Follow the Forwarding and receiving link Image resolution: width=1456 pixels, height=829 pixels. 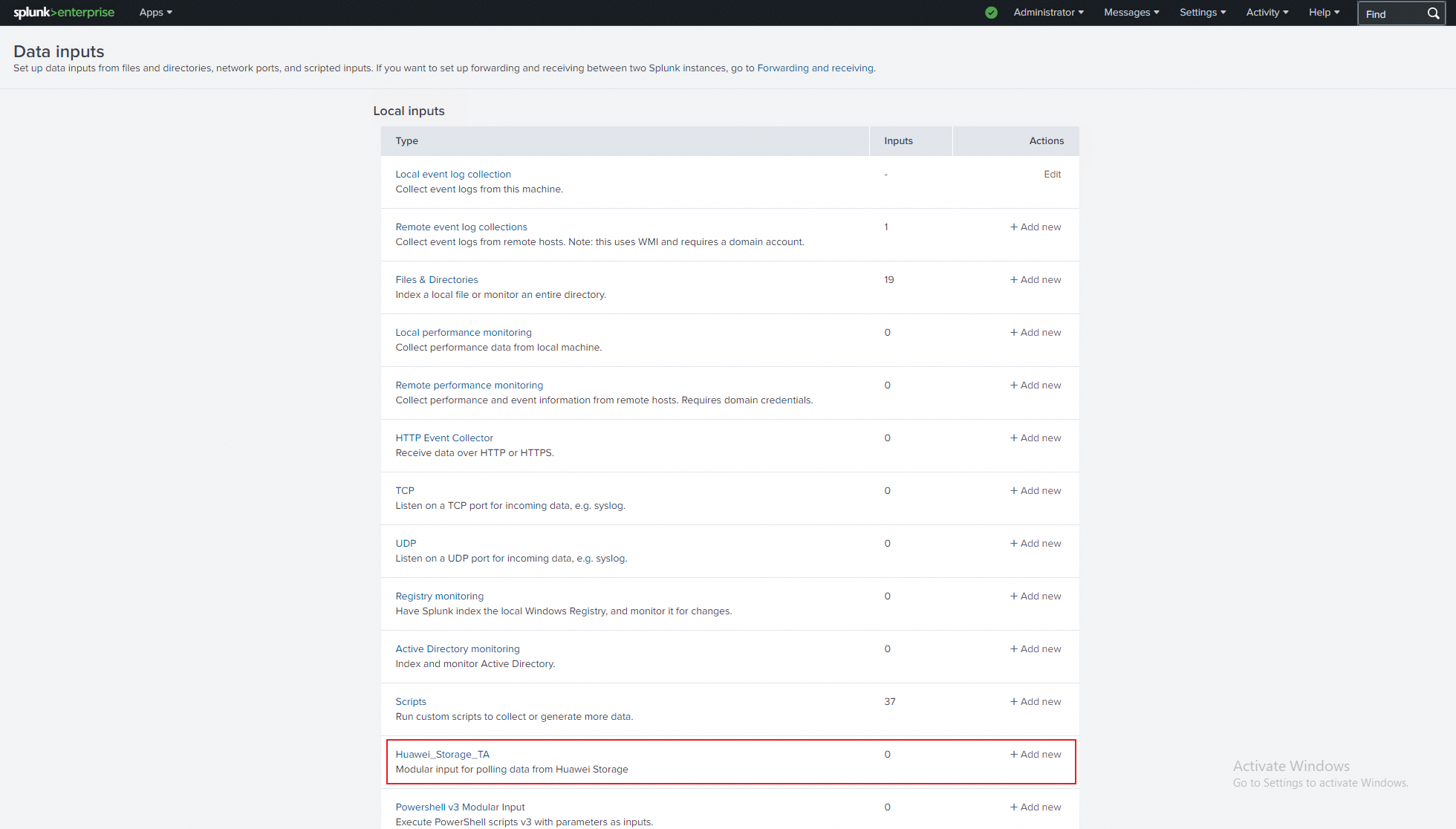[x=816, y=68]
